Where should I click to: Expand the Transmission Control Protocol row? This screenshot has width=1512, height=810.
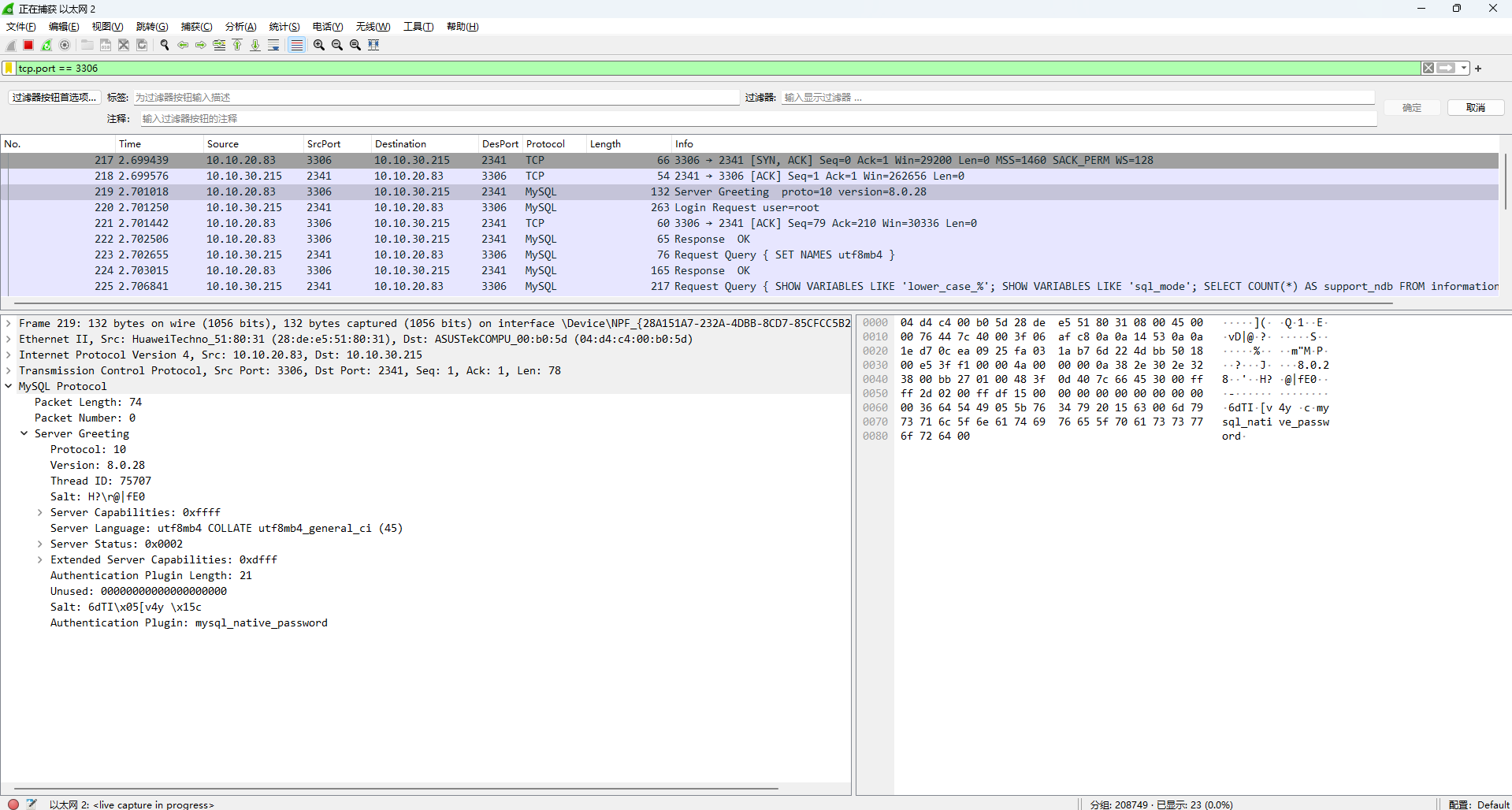coord(9,370)
